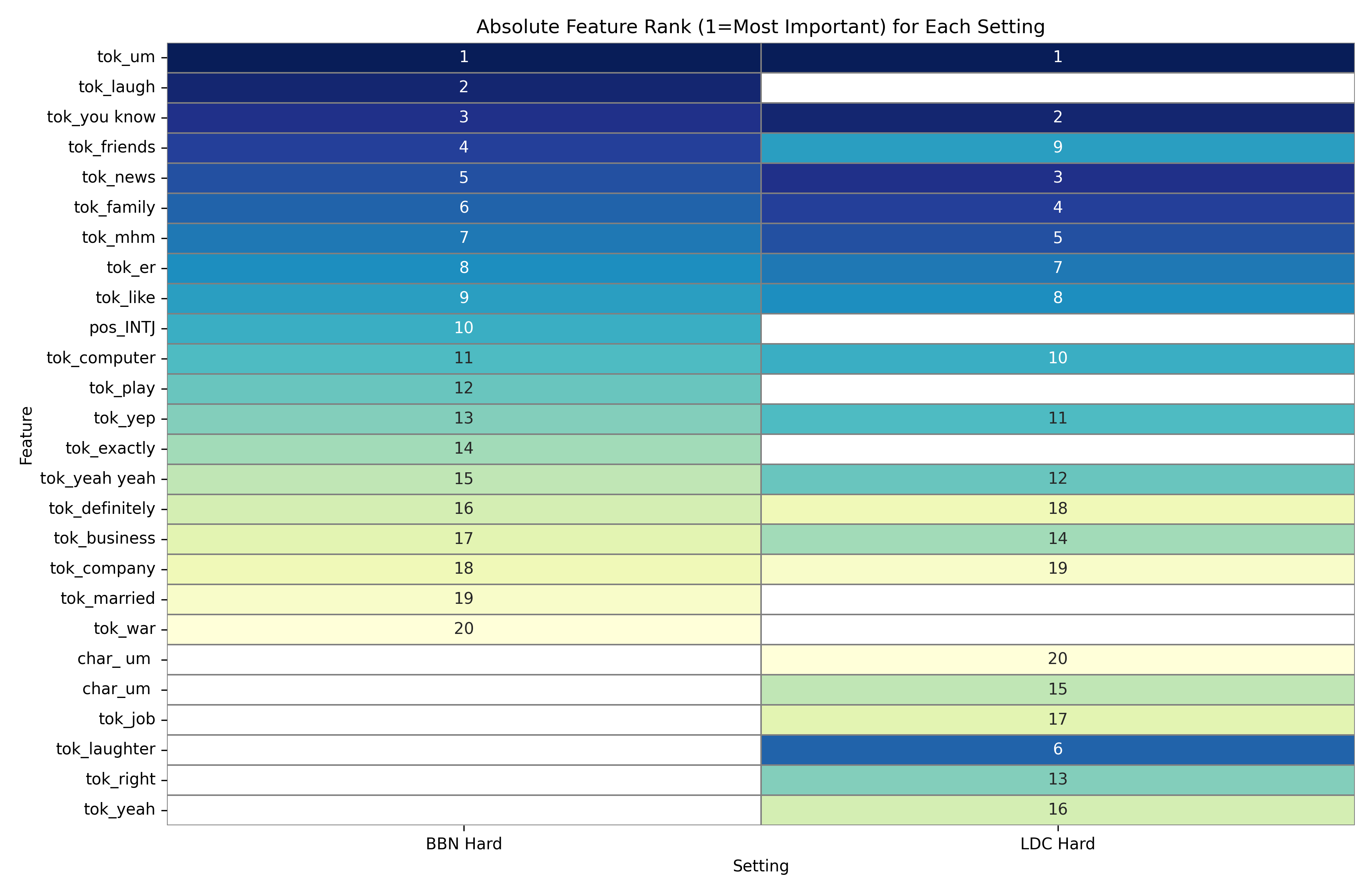Click tok_laughter cell ranked 6 in LDC Hard

point(1057,749)
